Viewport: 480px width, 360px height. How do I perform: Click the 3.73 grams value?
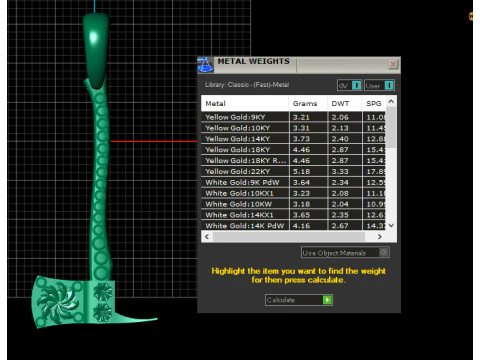[301, 139]
